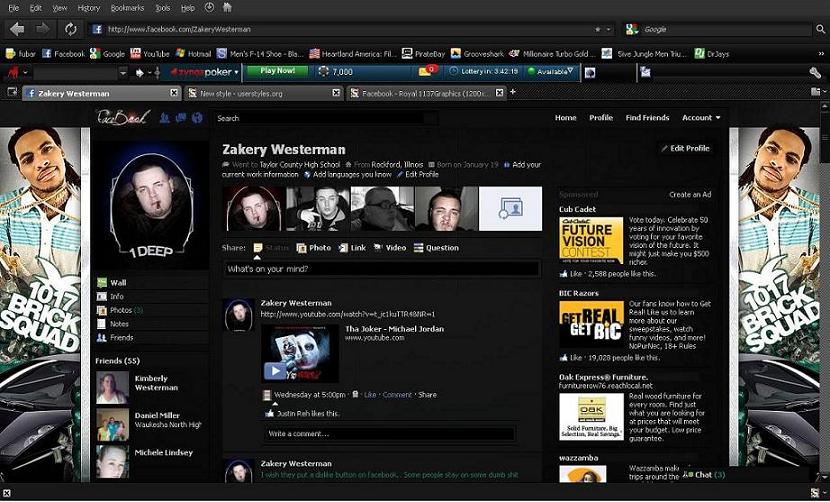Open the Google search engine selector
This screenshot has height=502, width=830.
click(632, 29)
